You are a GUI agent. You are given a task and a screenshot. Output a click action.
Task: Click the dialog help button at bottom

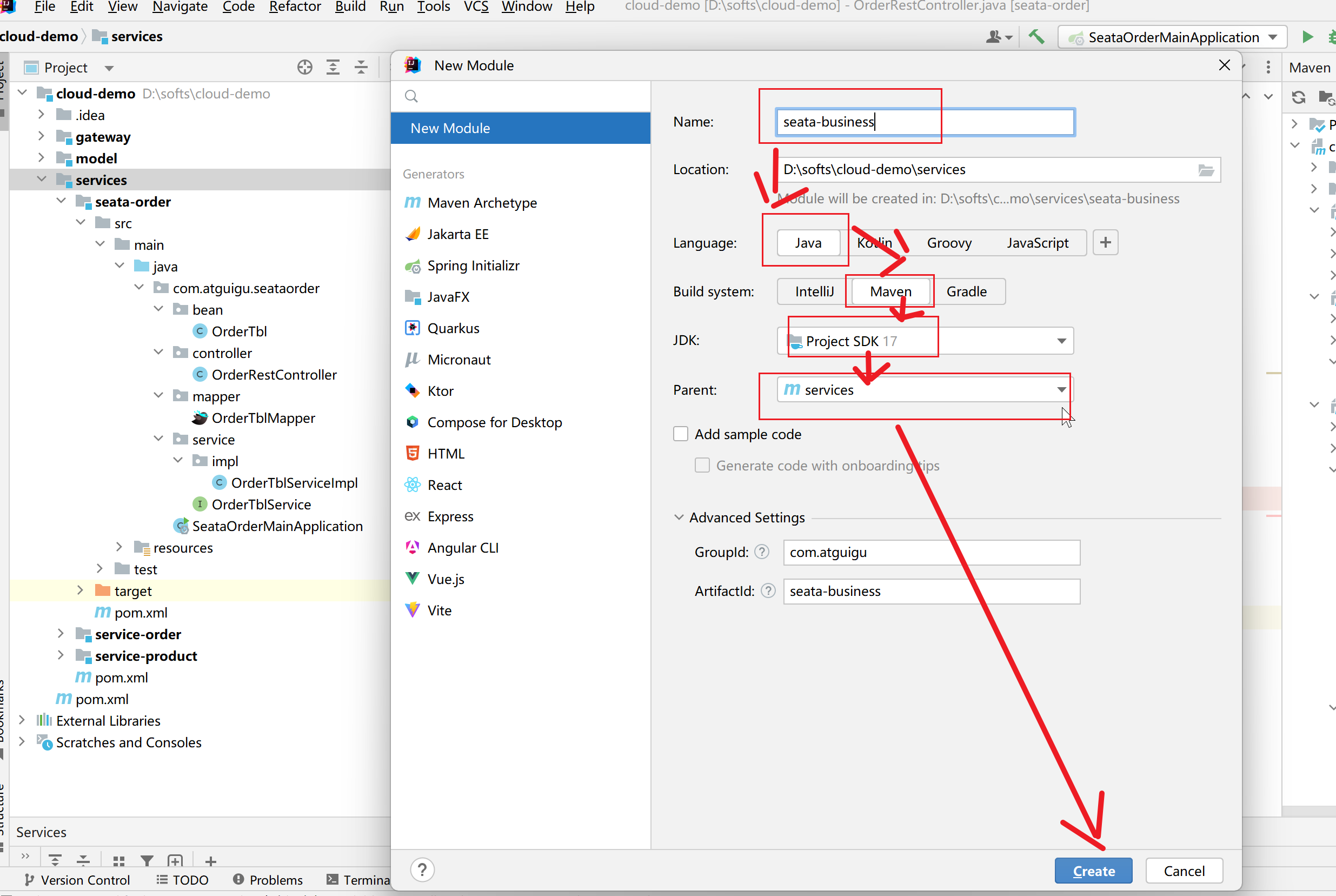[x=422, y=870]
